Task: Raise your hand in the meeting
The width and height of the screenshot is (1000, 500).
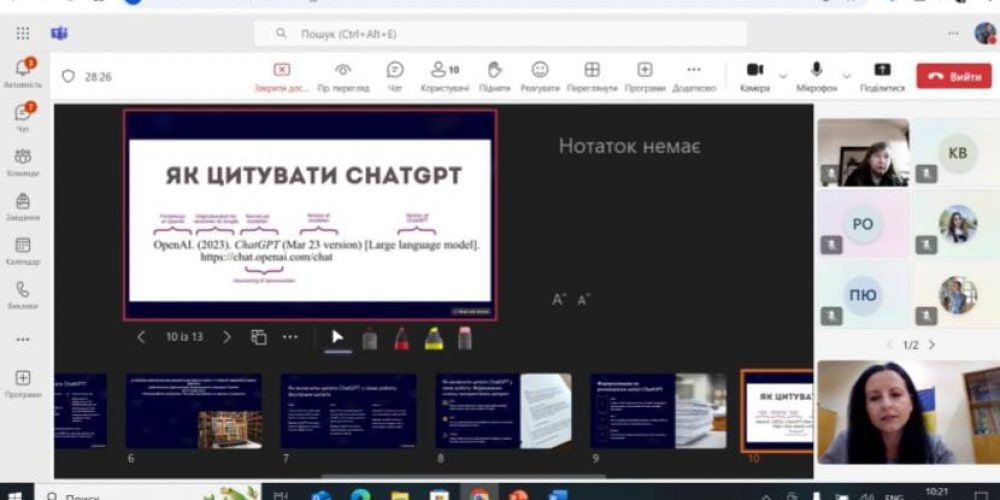Action: tap(493, 76)
